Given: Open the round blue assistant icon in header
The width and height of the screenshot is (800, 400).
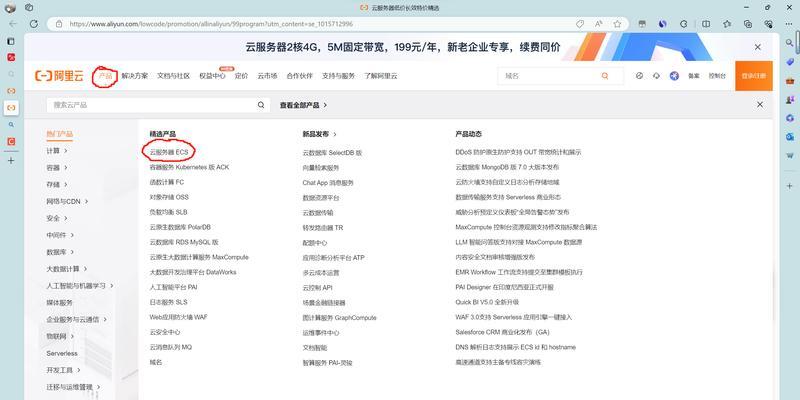Looking at the screenshot, I should pos(674,76).
